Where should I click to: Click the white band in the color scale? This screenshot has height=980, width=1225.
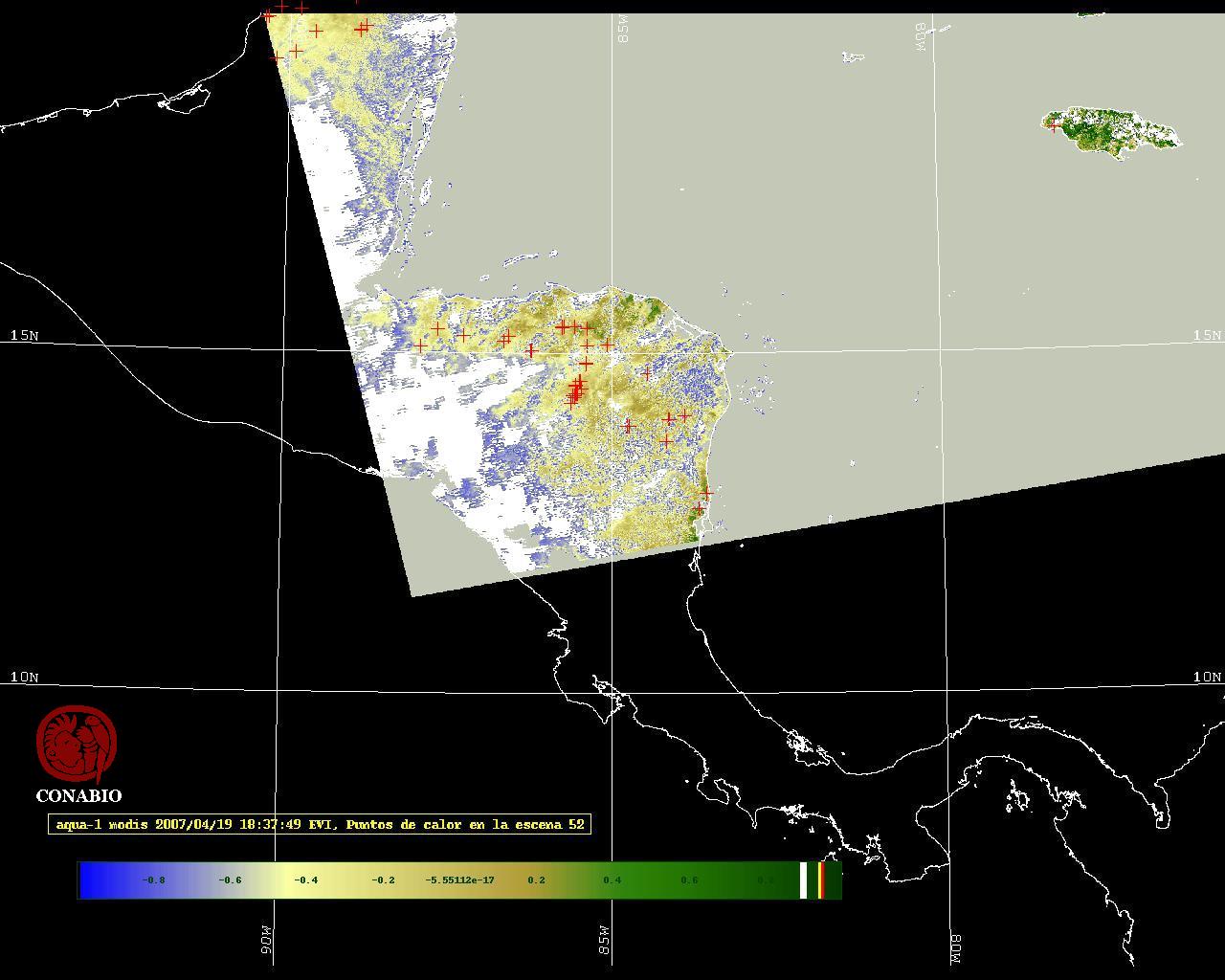click(803, 880)
